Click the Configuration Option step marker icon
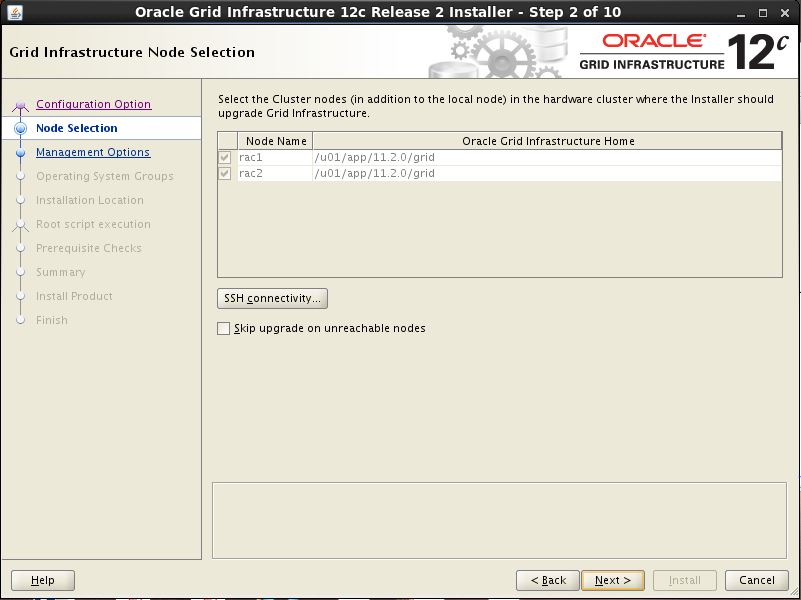The height and width of the screenshot is (600, 801). coord(20,106)
